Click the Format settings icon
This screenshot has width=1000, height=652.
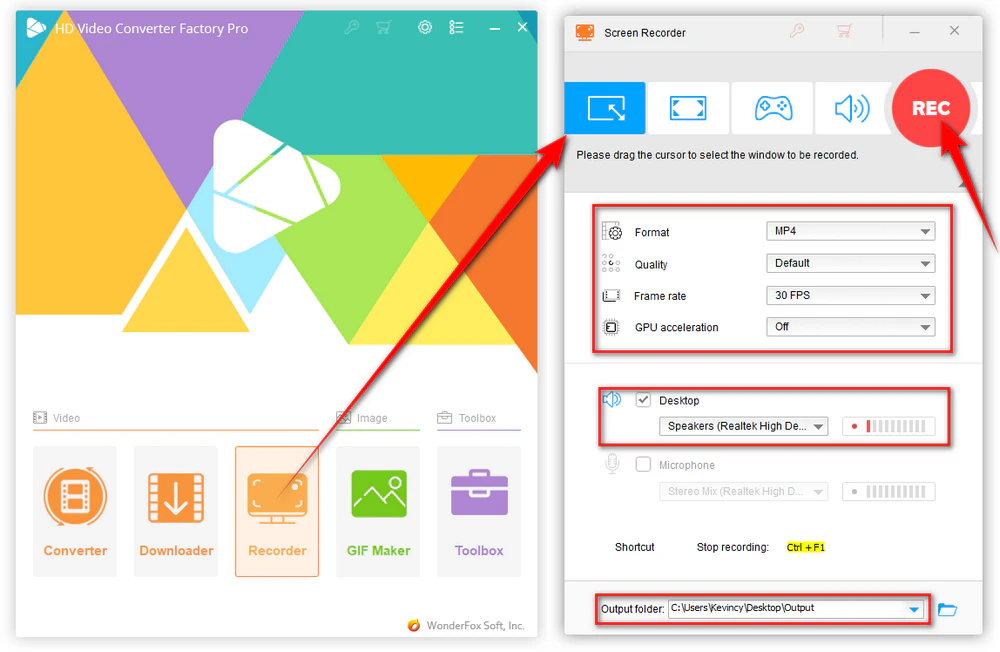point(612,231)
